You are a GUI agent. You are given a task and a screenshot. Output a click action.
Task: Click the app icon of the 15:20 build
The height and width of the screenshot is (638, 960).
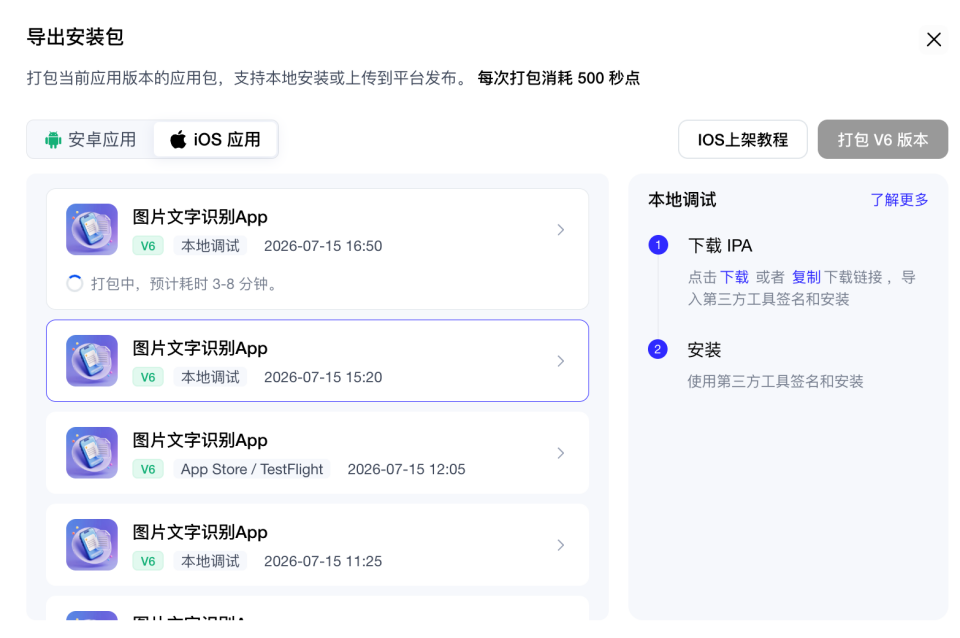92,361
